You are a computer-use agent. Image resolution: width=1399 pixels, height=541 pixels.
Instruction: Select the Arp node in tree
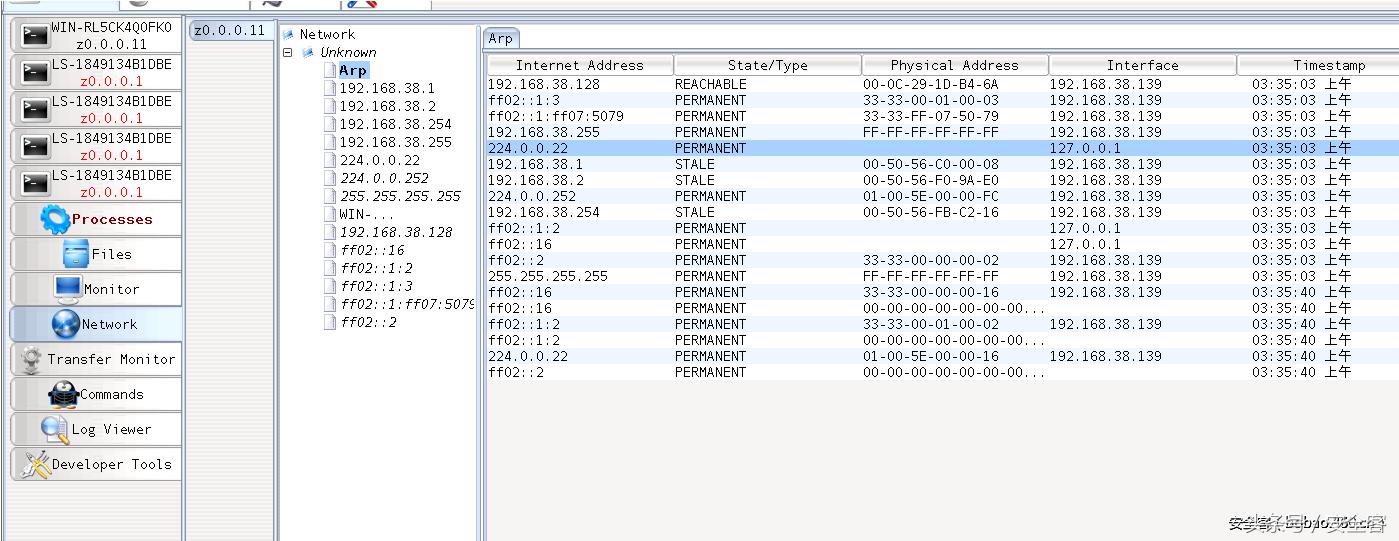352,71
